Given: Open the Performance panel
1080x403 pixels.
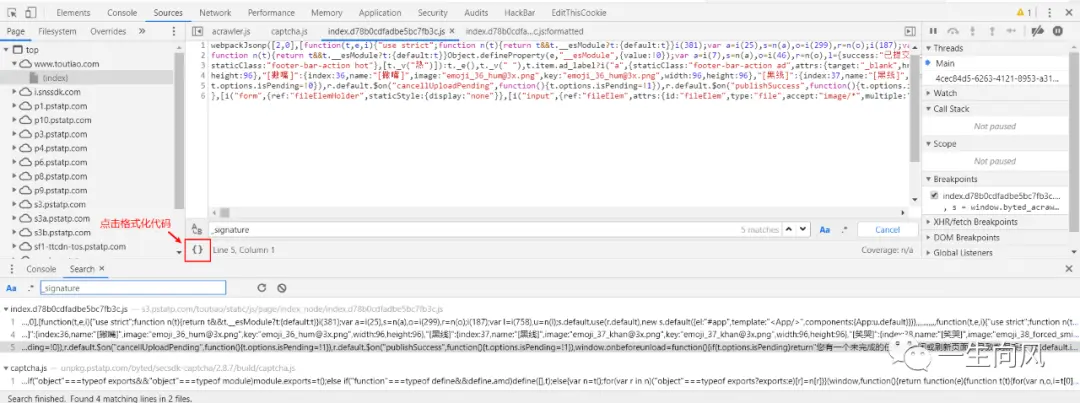Looking at the screenshot, I should (271, 12).
